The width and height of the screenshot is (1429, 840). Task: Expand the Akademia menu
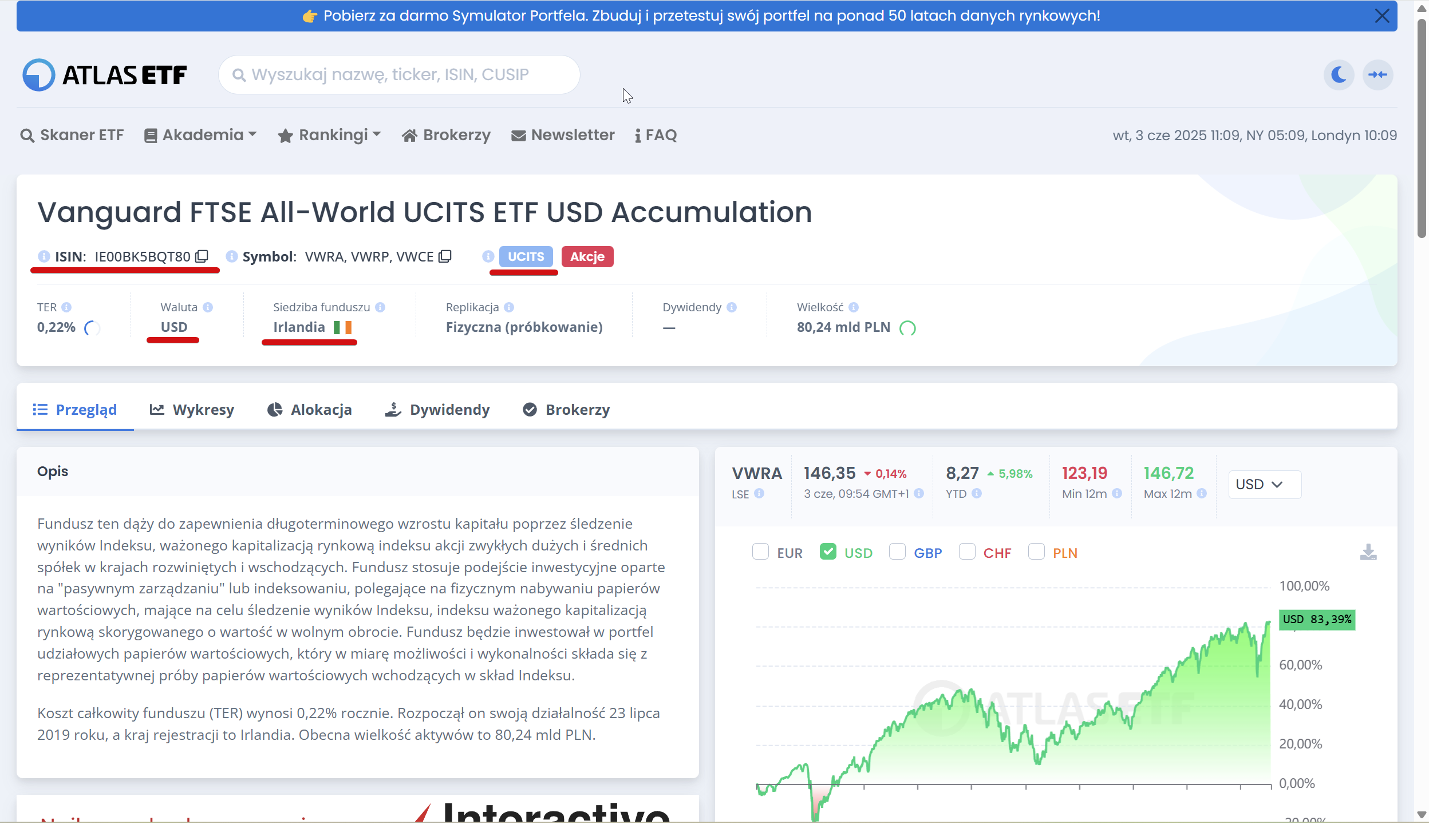click(200, 135)
